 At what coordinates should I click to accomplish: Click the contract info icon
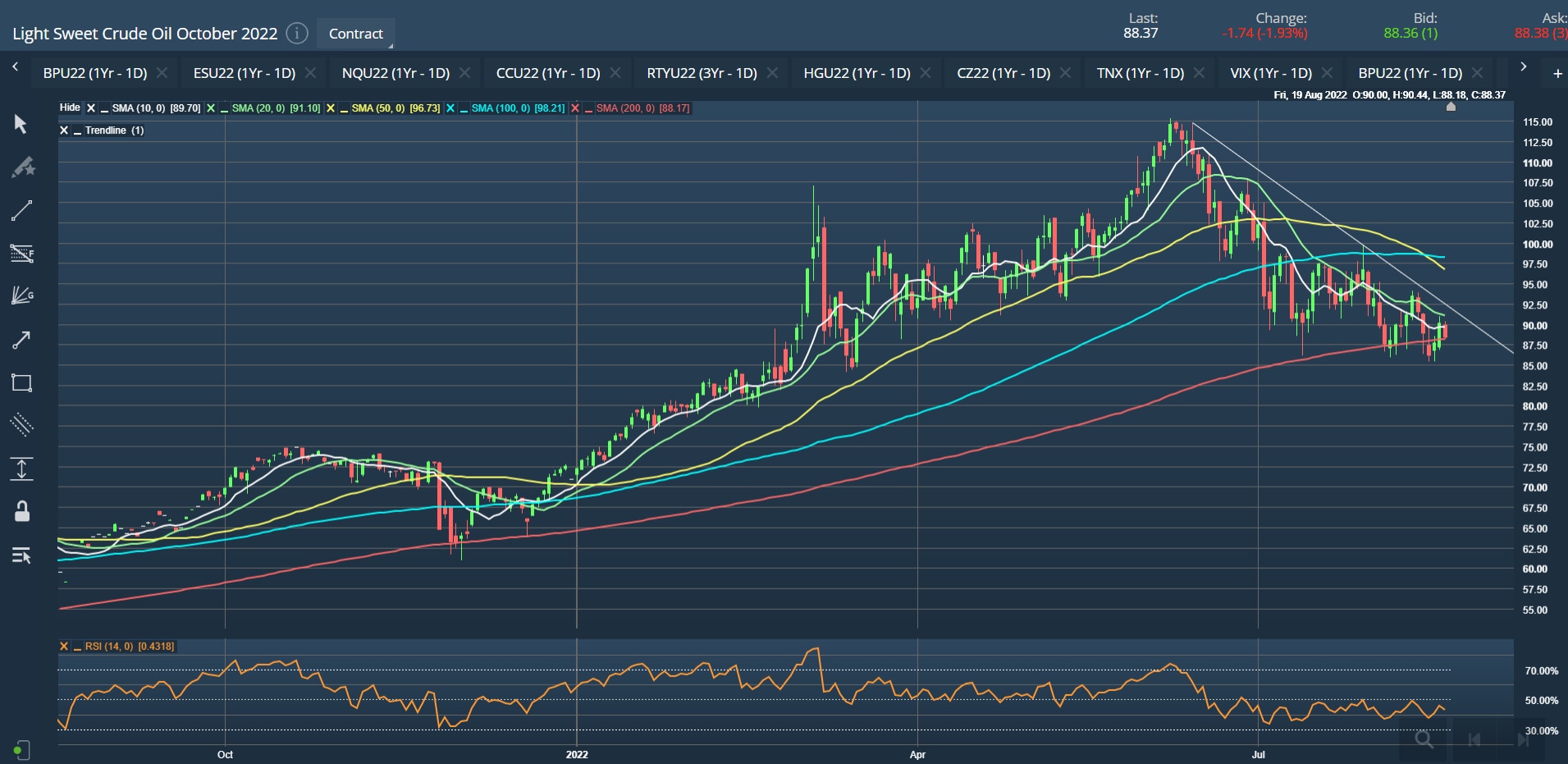click(297, 34)
